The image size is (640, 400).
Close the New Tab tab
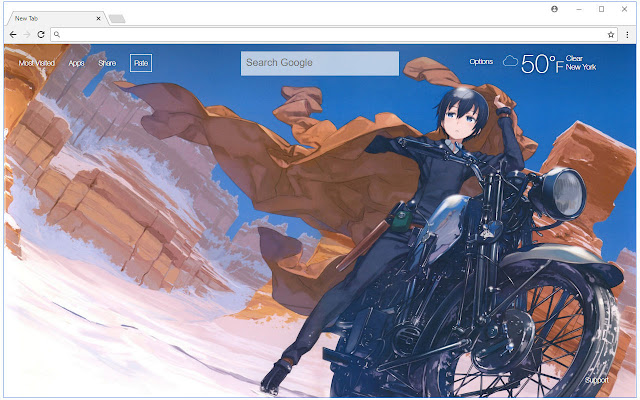click(98, 18)
